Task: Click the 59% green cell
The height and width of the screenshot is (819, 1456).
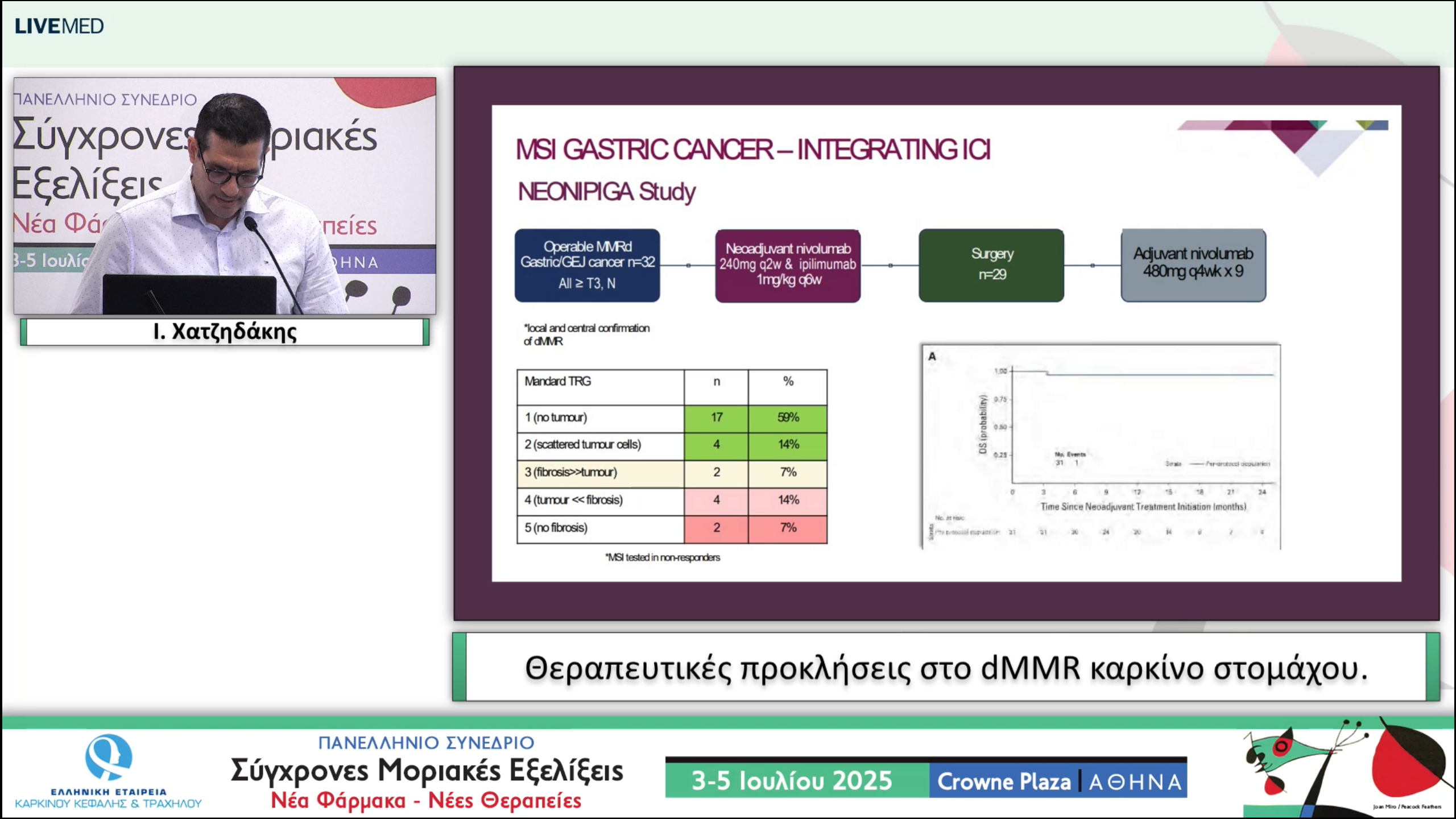Action: click(x=788, y=418)
